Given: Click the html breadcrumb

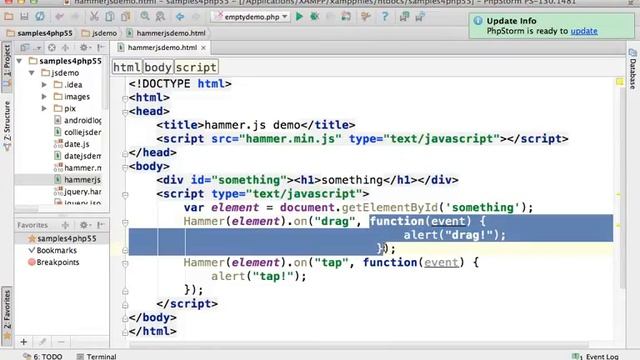Looking at the screenshot, I should [x=127, y=67].
